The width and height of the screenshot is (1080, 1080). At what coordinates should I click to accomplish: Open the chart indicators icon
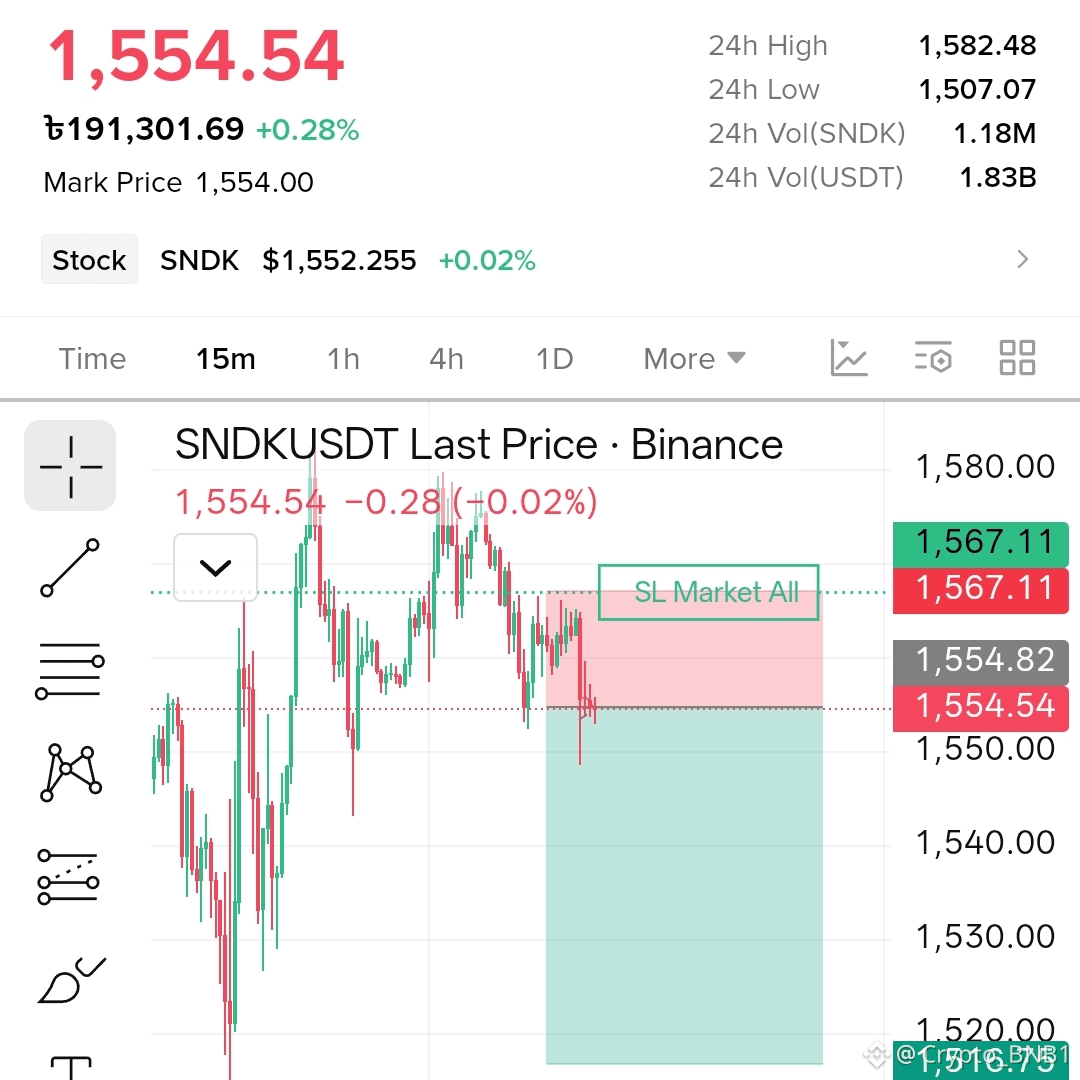click(849, 358)
